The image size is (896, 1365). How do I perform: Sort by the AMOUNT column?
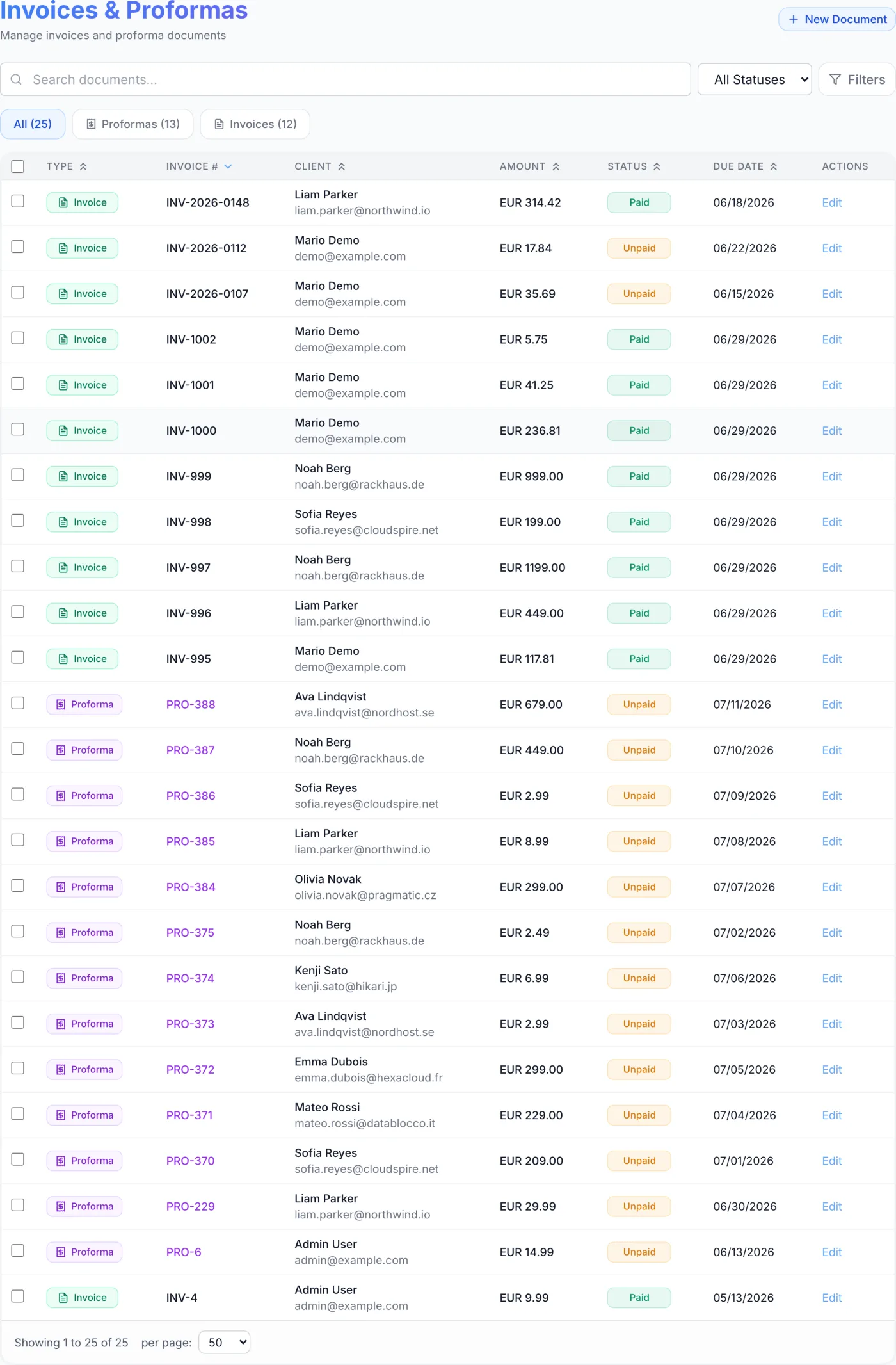pos(530,166)
